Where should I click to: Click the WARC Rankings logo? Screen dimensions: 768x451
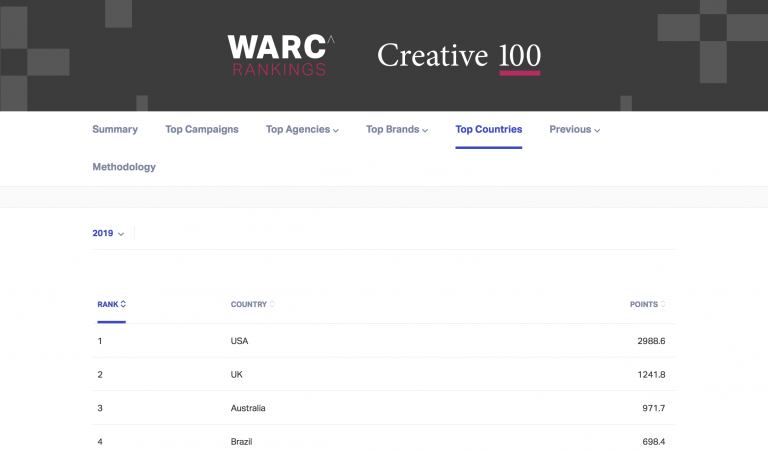tap(281, 55)
